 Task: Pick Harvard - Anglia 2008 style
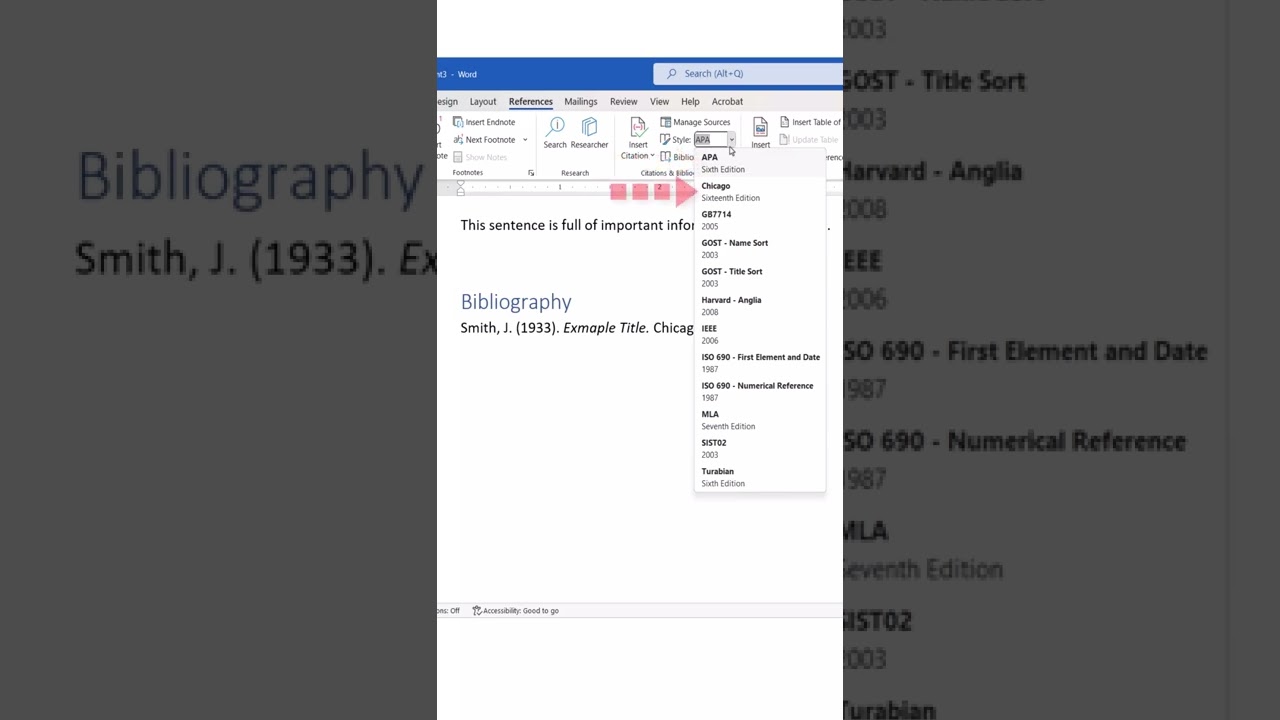click(760, 306)
